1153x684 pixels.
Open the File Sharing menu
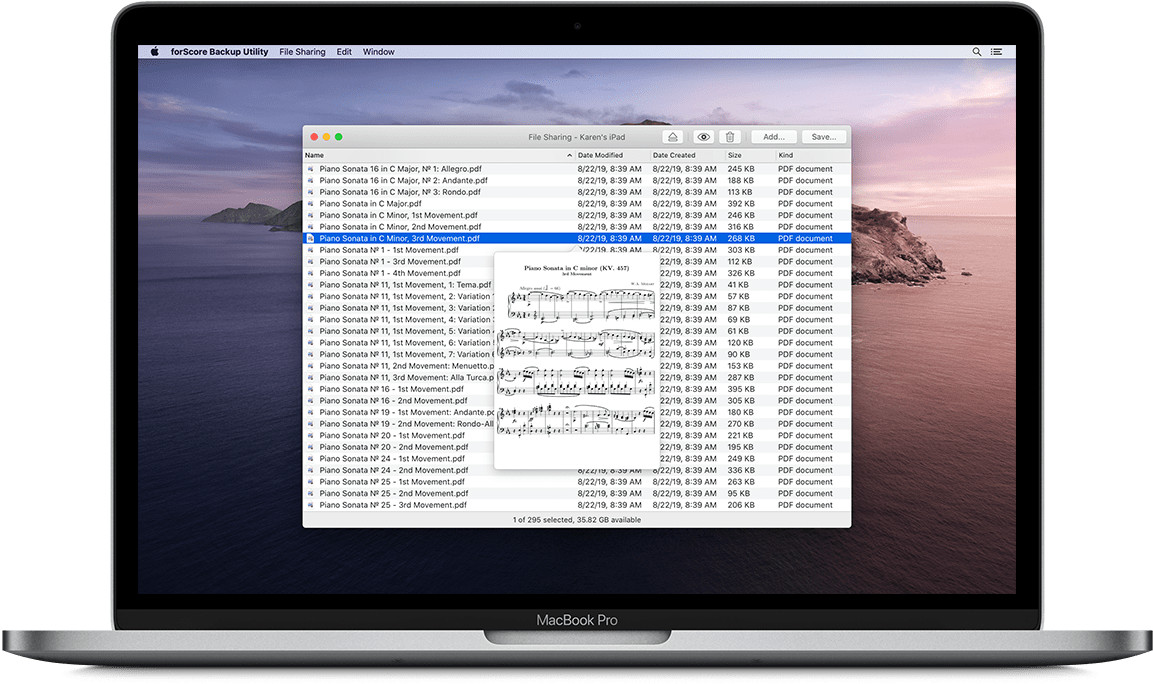[x=302, y=51]
